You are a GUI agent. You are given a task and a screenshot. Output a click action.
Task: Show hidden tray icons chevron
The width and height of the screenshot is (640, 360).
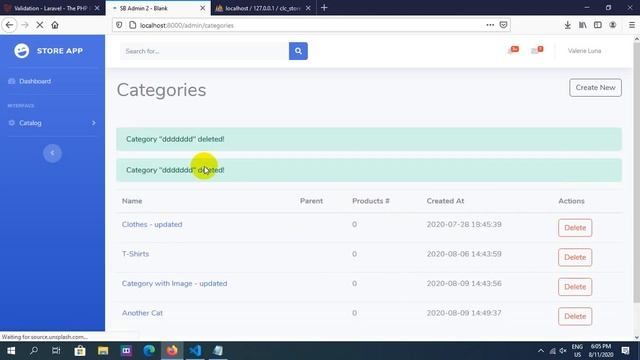541,351
